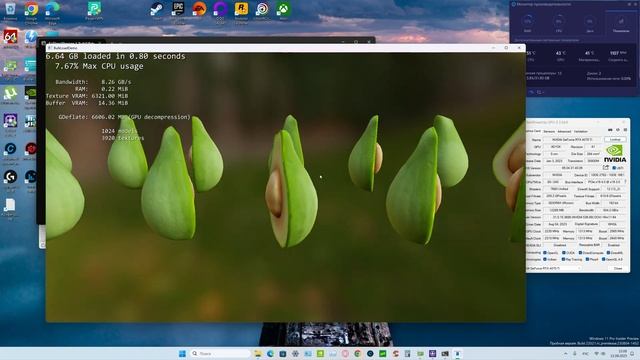Toggle the OpenGL 4.6 checkbox in GPU-Z

[603, 259]
